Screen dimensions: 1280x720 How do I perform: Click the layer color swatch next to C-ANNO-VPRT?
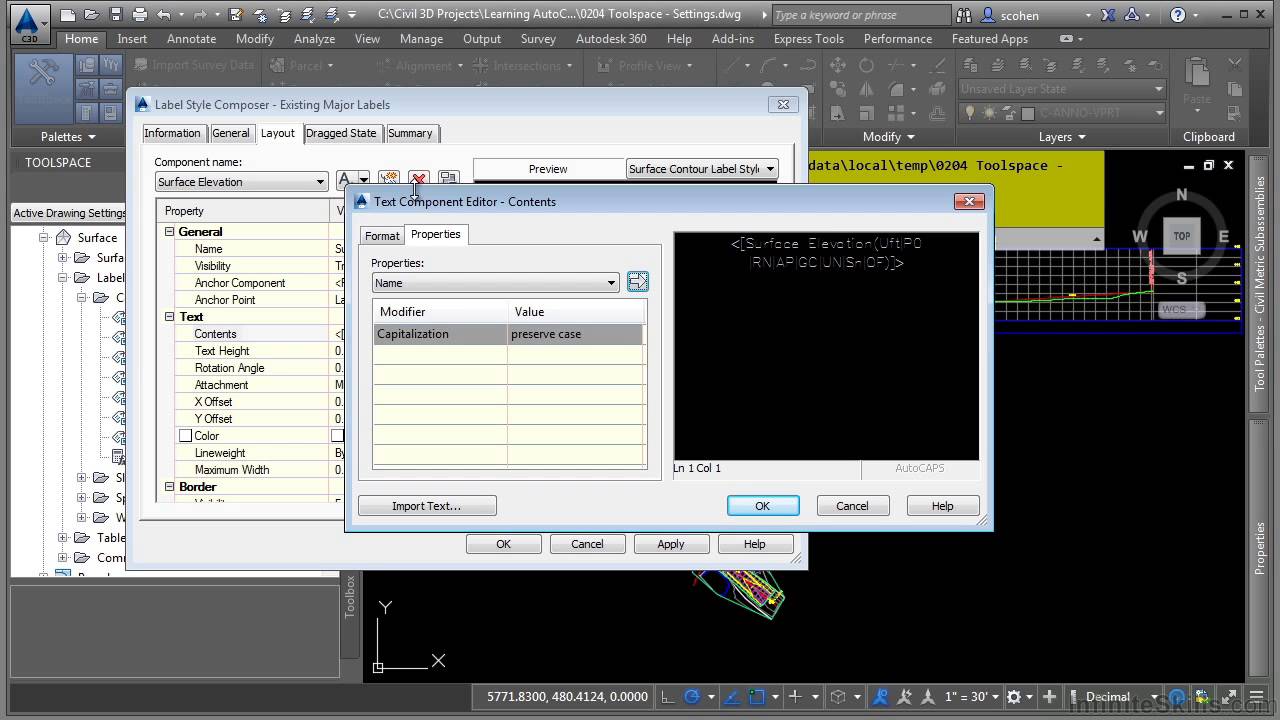1028,113
